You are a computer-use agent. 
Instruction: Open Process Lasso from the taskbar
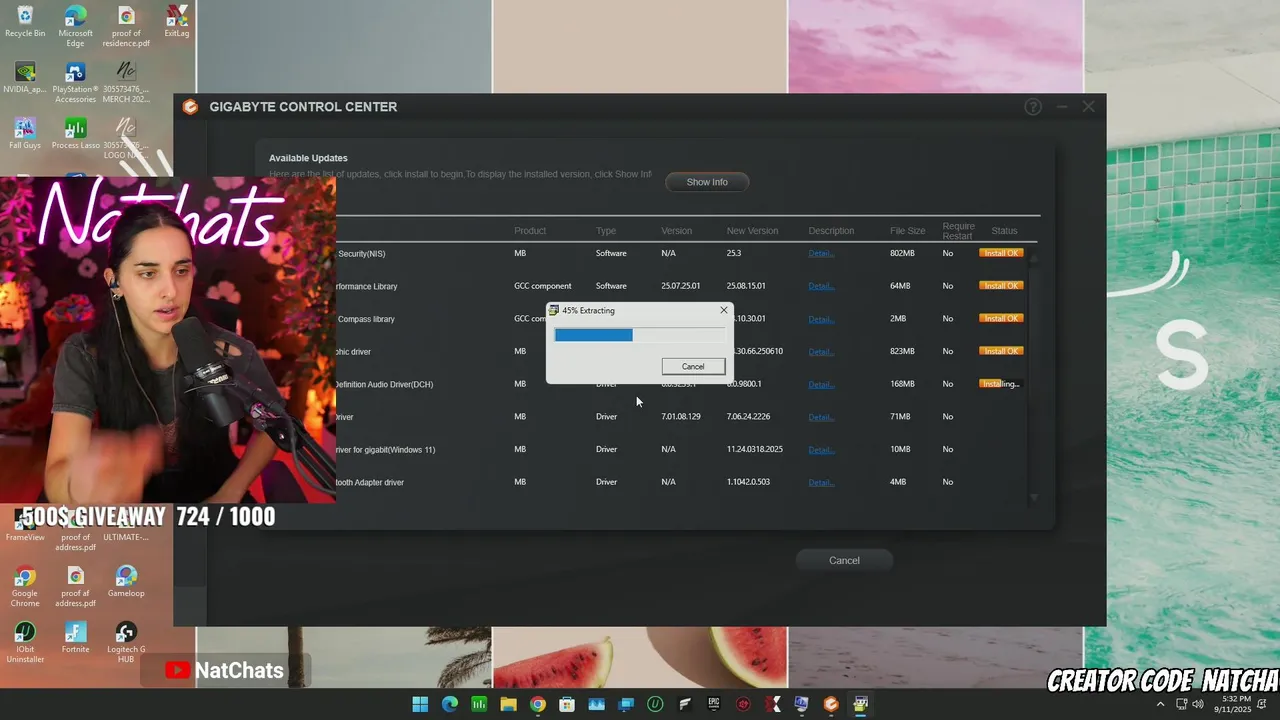click(x=479, y=704)
